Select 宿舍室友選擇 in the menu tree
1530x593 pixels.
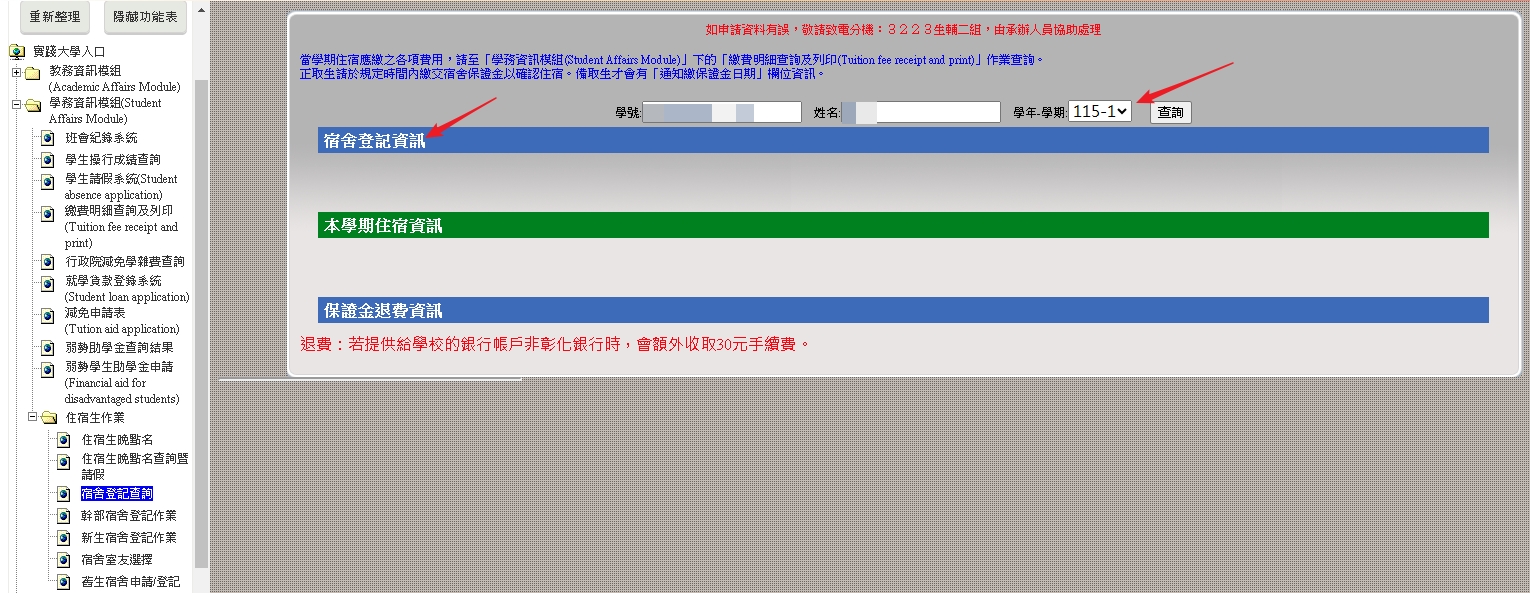click(117, 560)
